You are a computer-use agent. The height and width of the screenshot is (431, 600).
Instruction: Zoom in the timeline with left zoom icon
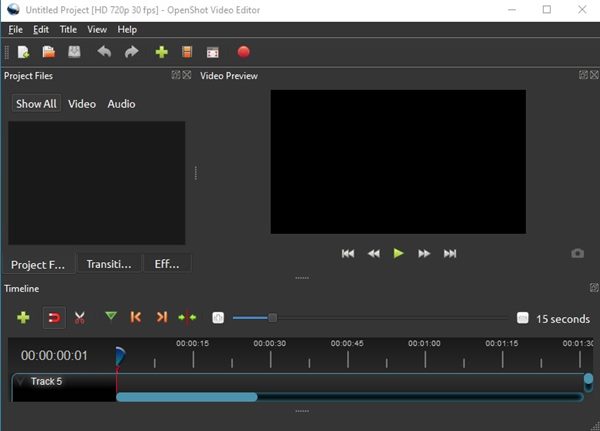(218, 318)
